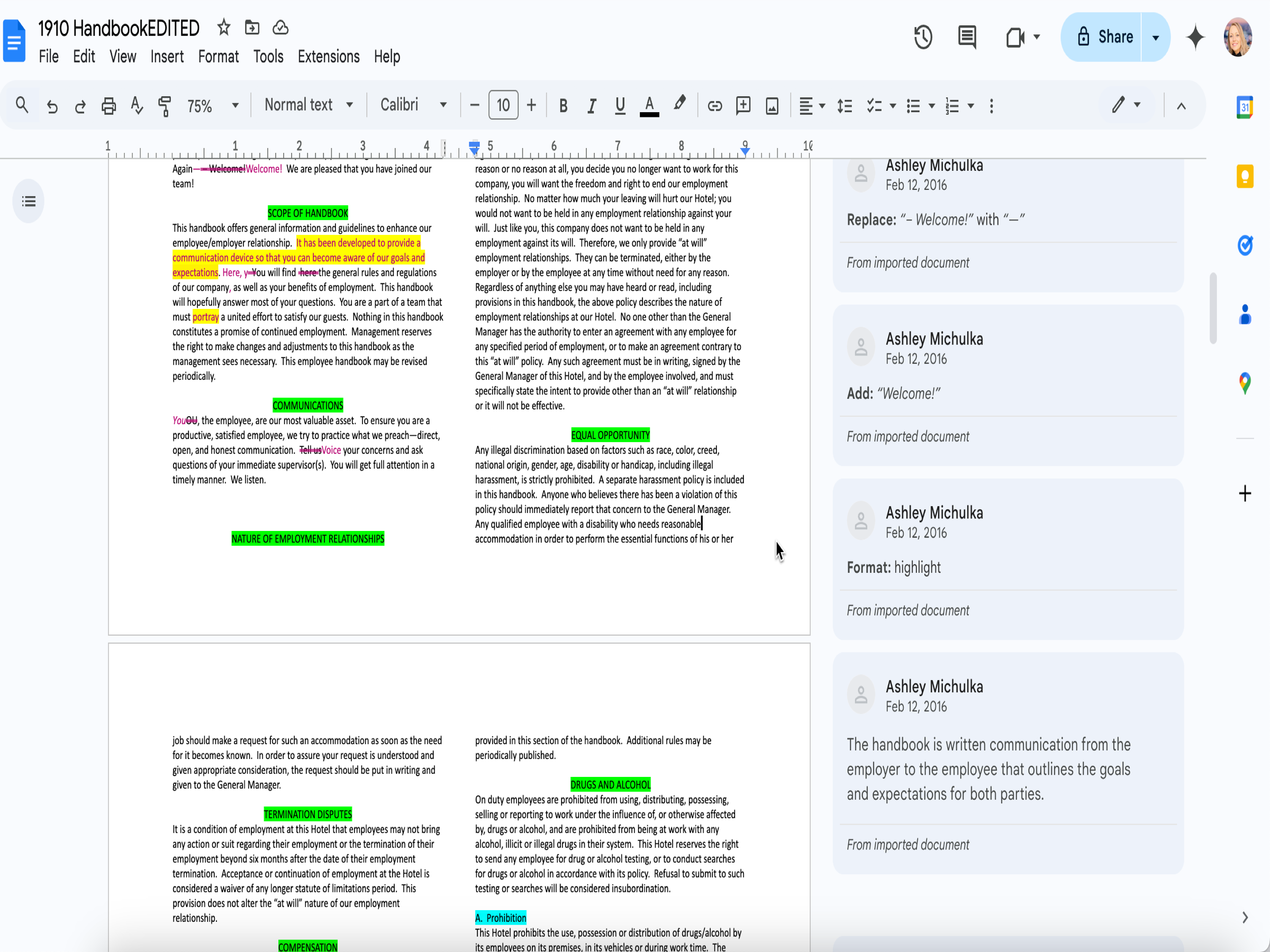
Task: Click the font size input field
Action: [x=503, y=106]
